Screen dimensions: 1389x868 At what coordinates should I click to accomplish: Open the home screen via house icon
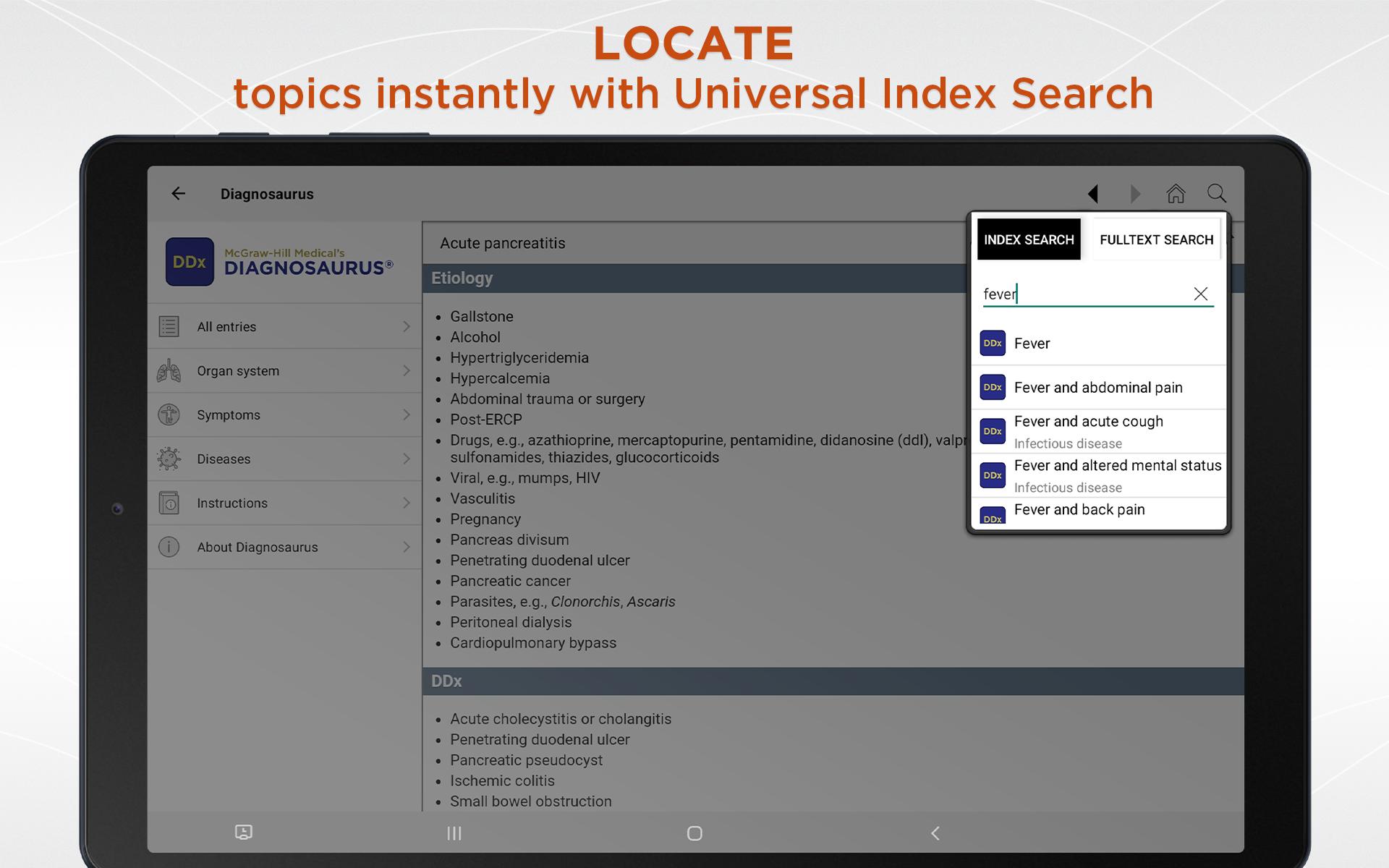tap(1176, 193)
